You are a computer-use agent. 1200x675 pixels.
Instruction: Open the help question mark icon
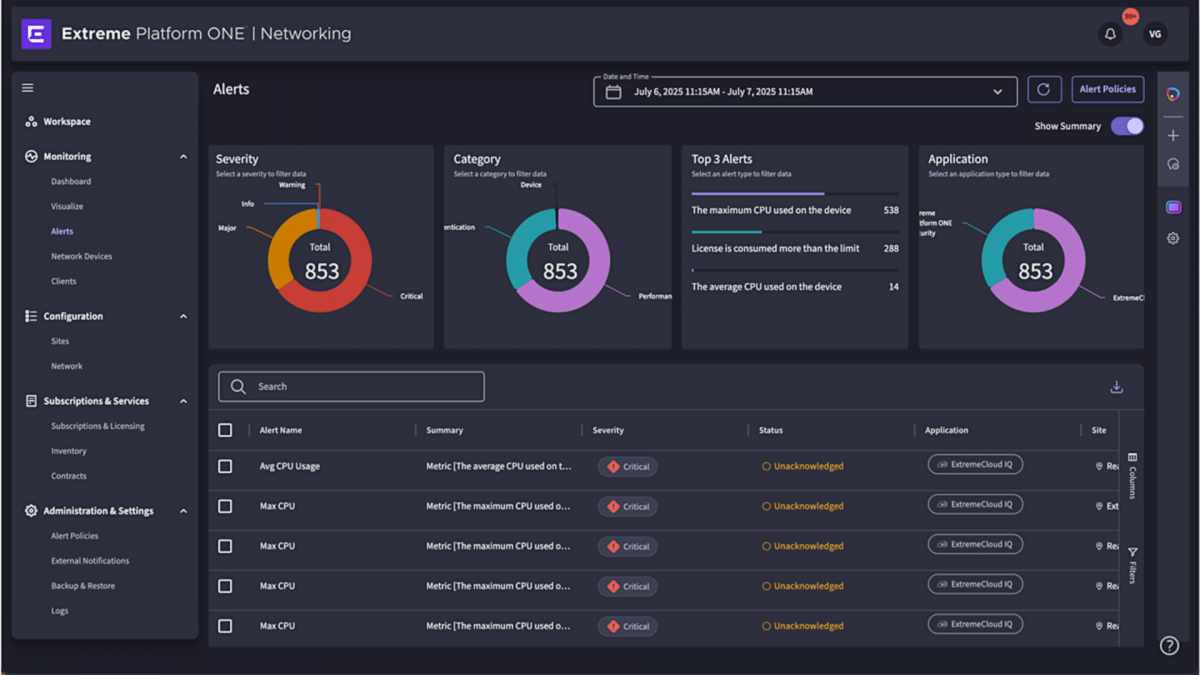1169,646
